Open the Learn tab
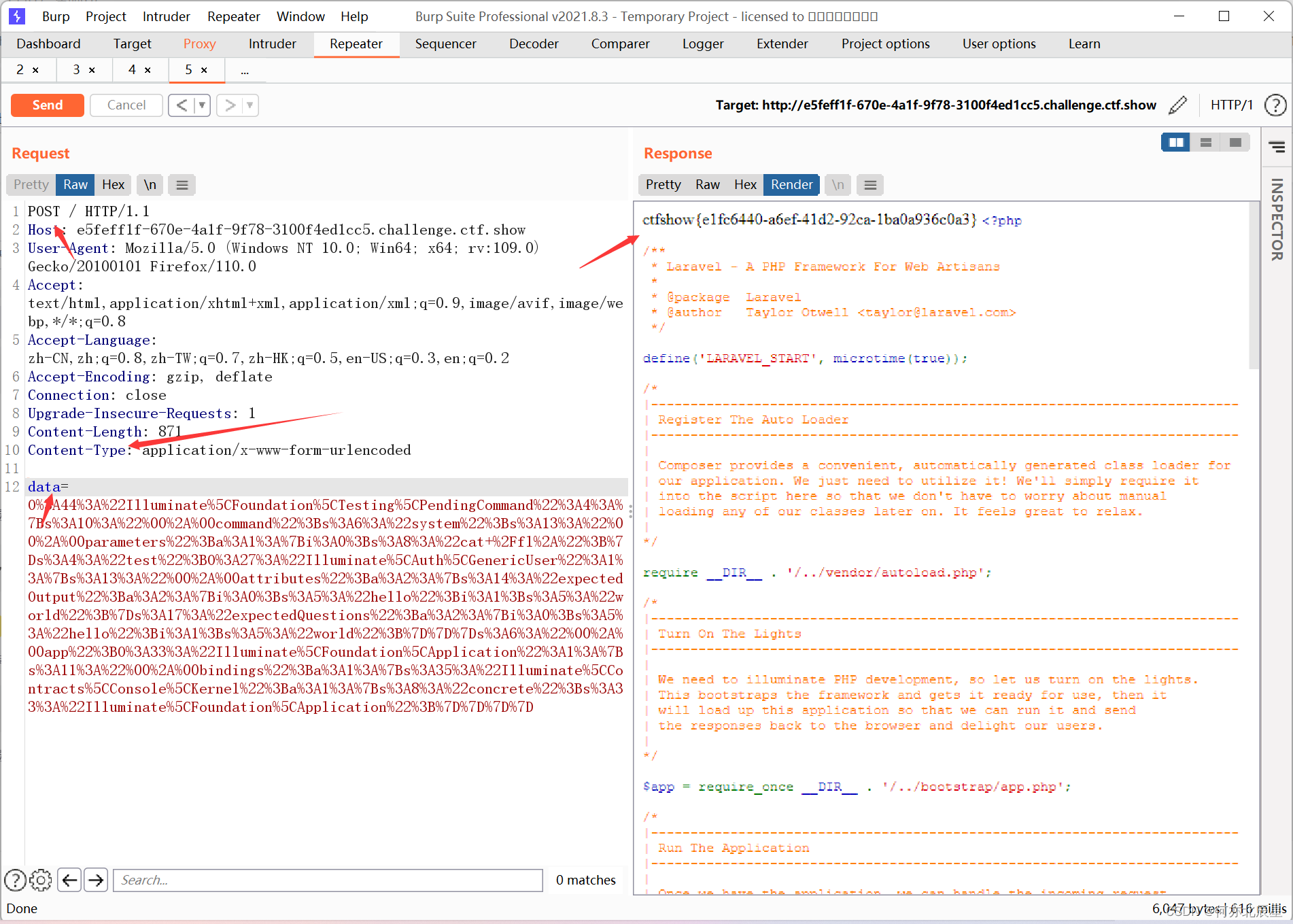 [1084, 44]
